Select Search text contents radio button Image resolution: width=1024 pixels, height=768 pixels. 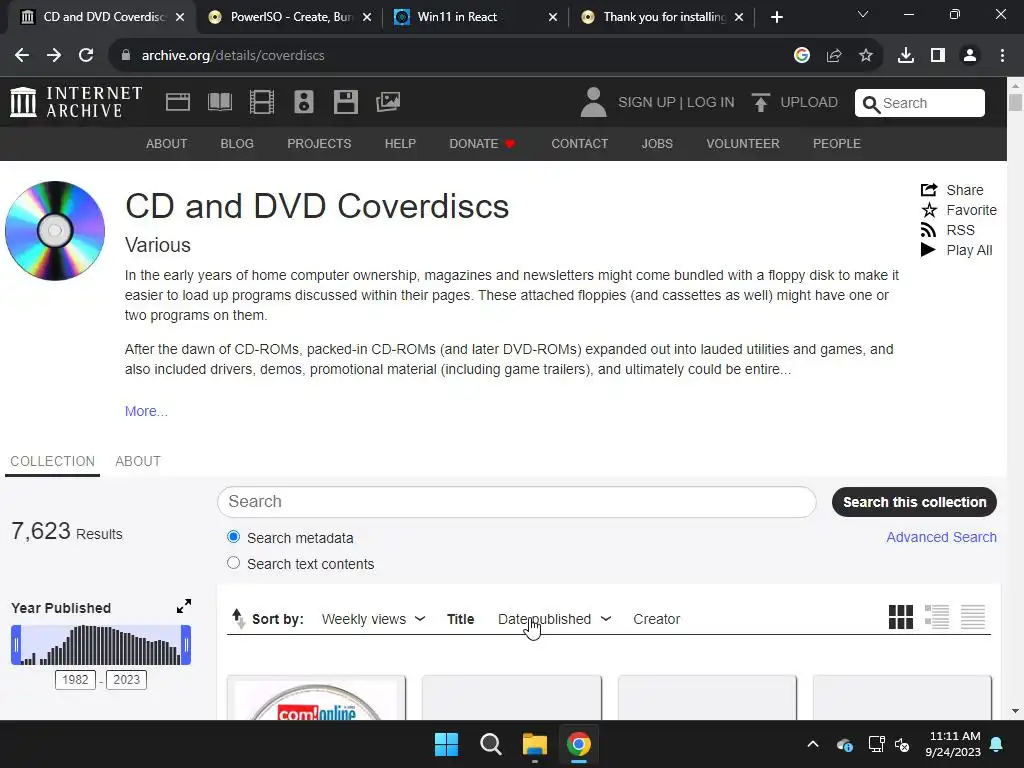pyautogui.click(x=233, y=563)
